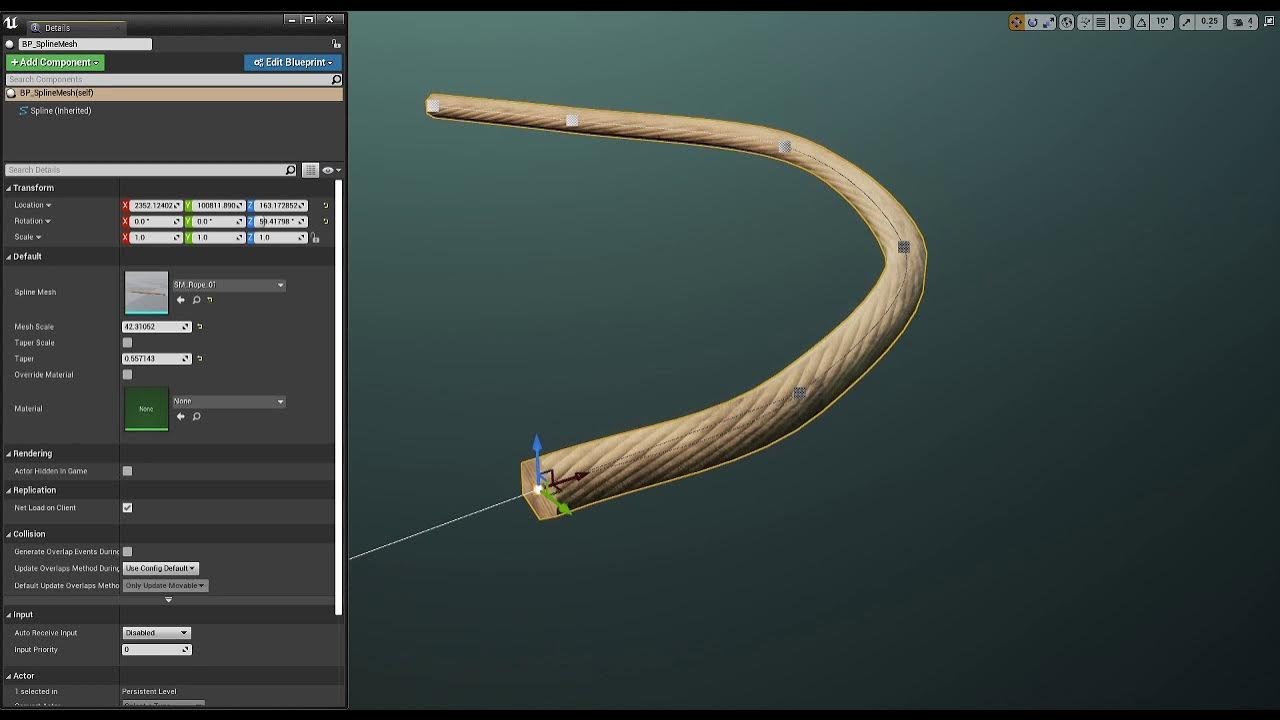The height and width of the screenshot is (720, 1280).
Task: Expand advanced Collision options arrow
Action: 168,599
